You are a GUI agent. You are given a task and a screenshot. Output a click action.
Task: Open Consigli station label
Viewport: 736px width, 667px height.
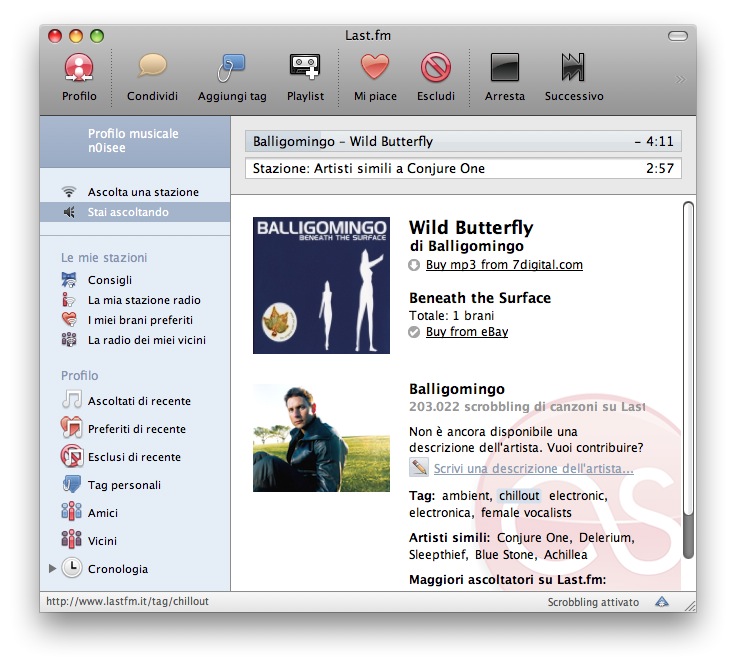point(110,280)
